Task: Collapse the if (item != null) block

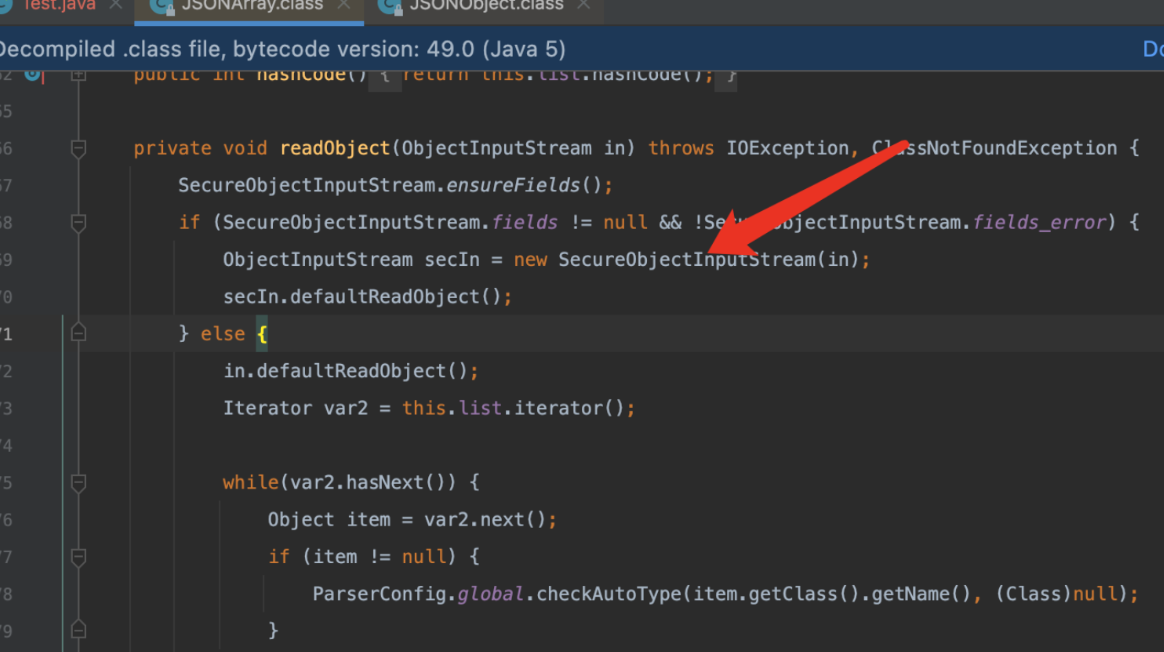Action: pyautogui.click(x=78, y=557)
